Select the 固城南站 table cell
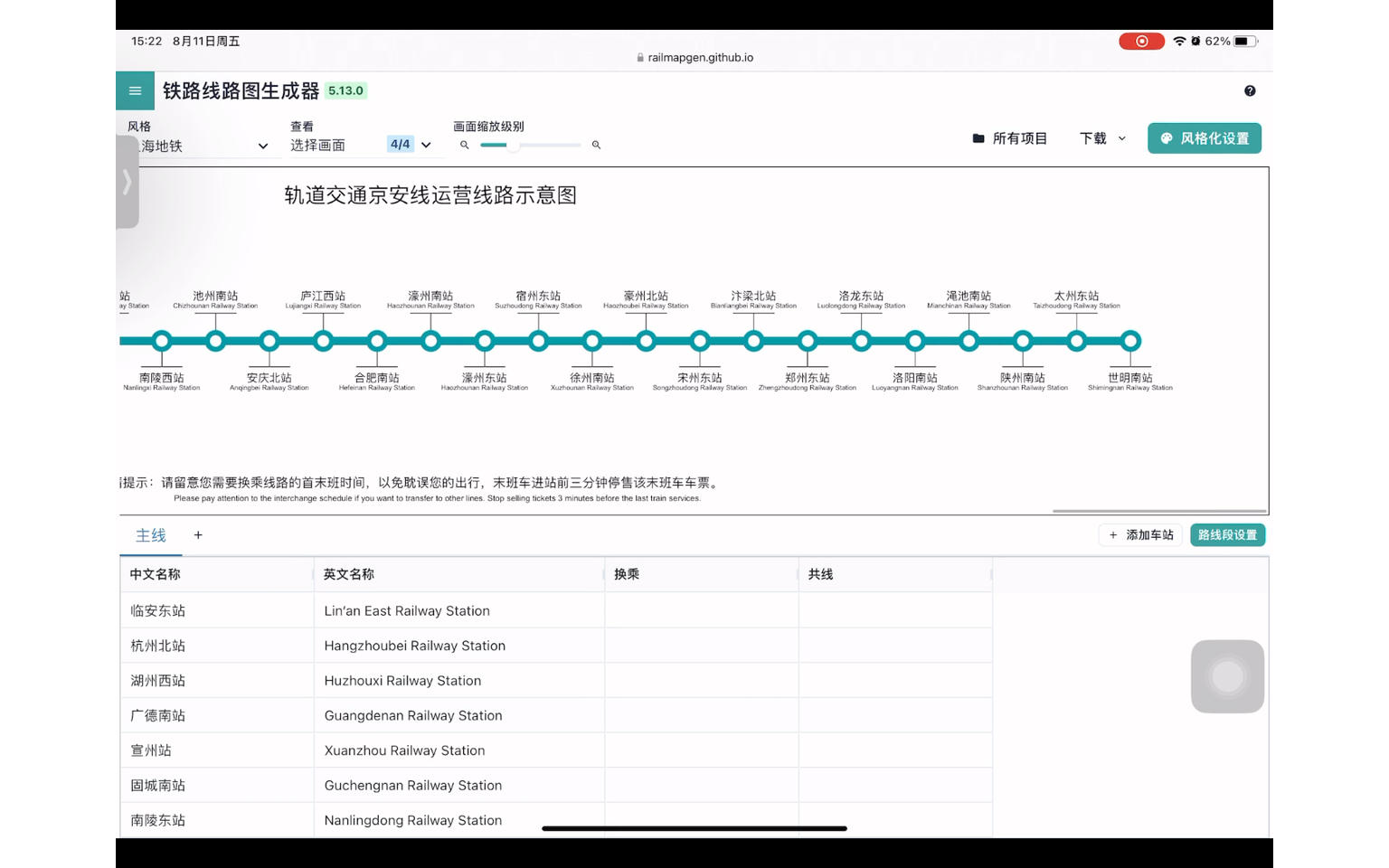 coord(217,785)
